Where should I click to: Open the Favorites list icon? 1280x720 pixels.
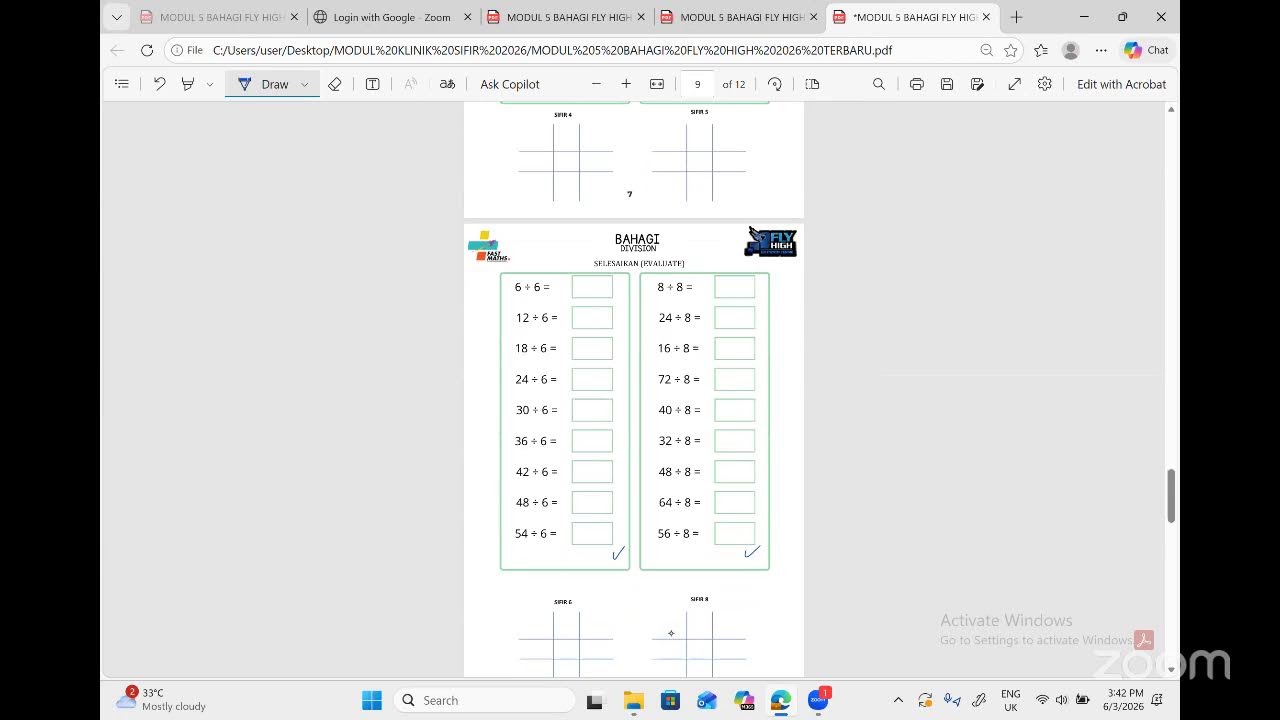click(1041, 50)
